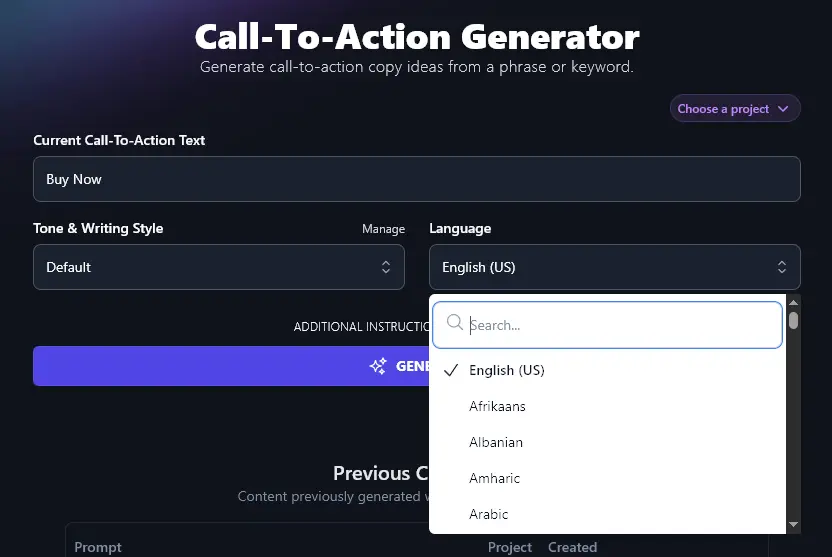832x557 pixels.
Task: Click the up-down arrows on Language selector
Action: point(782,267)
